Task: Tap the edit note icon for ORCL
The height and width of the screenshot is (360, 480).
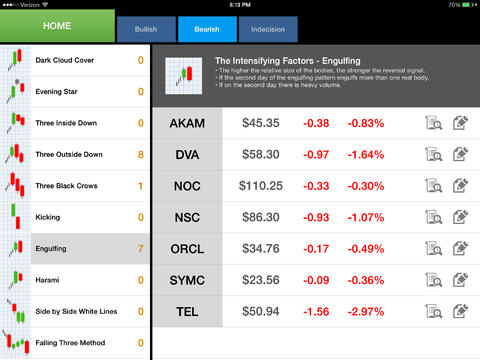Action: [460, 248]
